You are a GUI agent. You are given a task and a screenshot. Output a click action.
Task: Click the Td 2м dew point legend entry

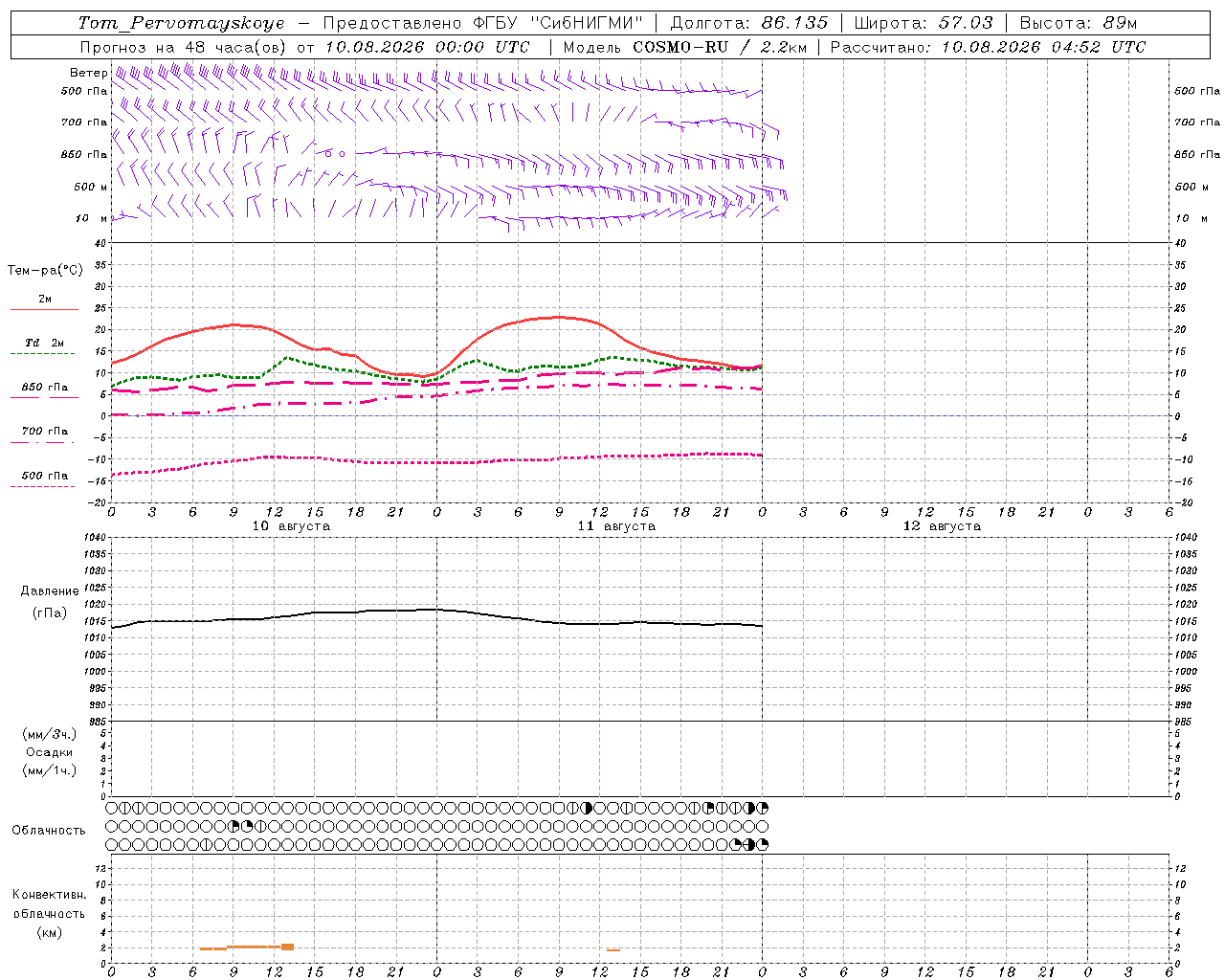click(44, 343)
